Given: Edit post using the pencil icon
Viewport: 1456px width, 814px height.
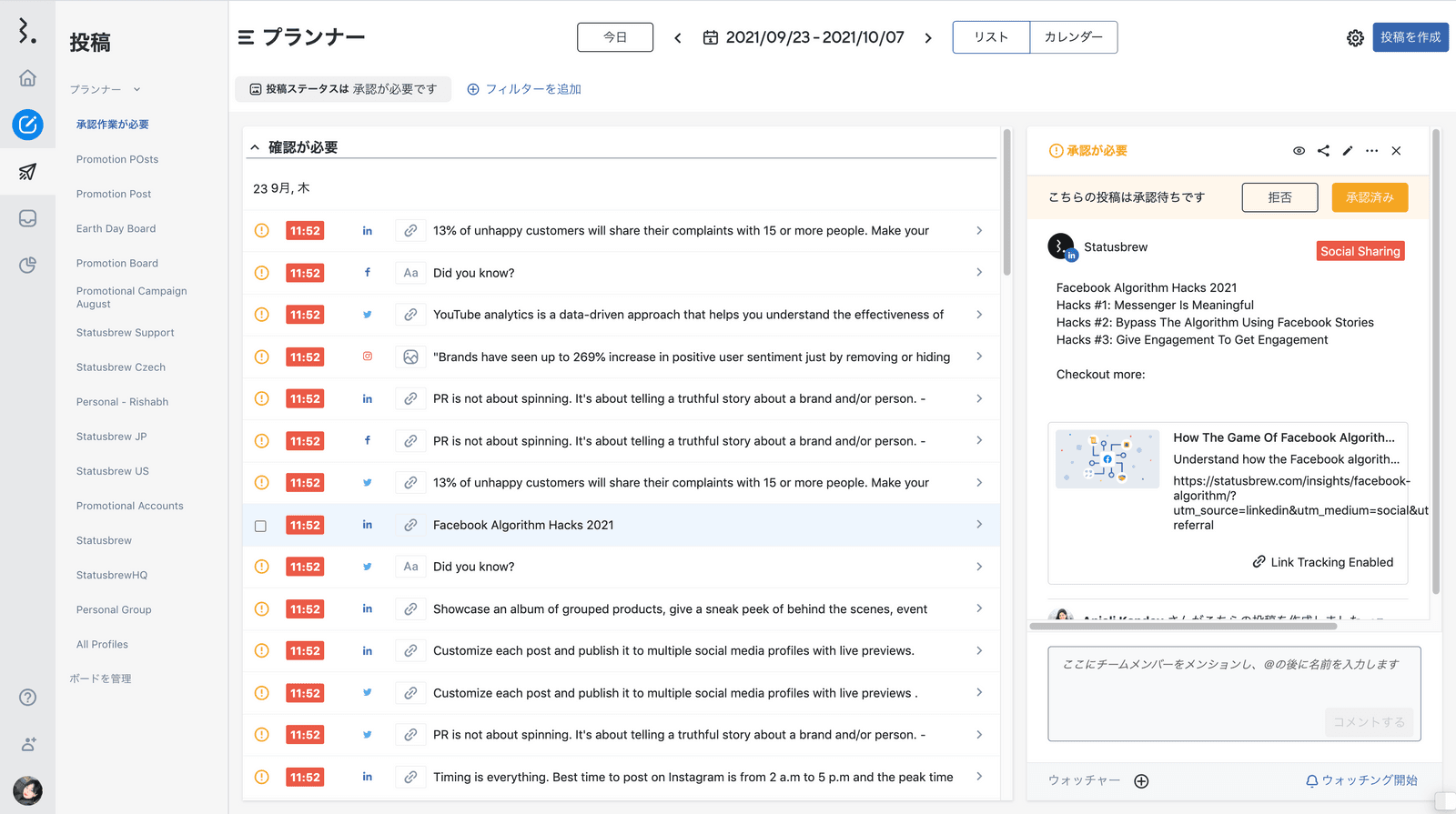Looking at the screenshot, I should click(x=1348, y=151).
